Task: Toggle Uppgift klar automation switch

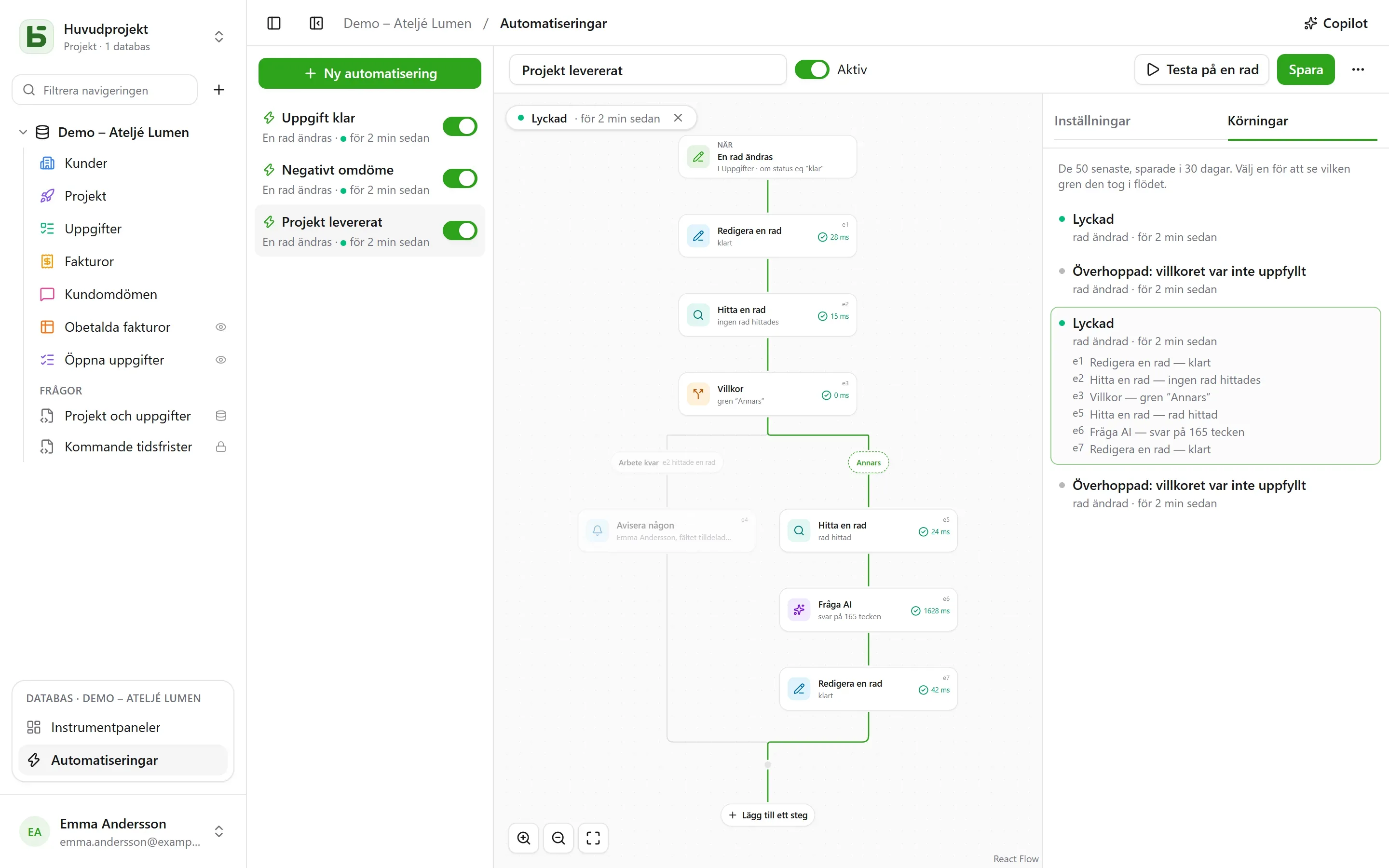Action: [460, 126]
